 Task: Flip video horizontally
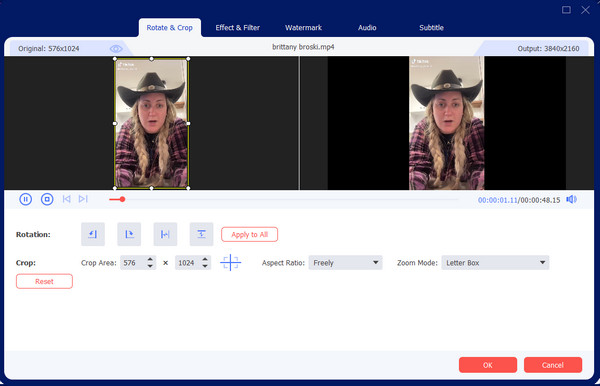click(165, 234)
